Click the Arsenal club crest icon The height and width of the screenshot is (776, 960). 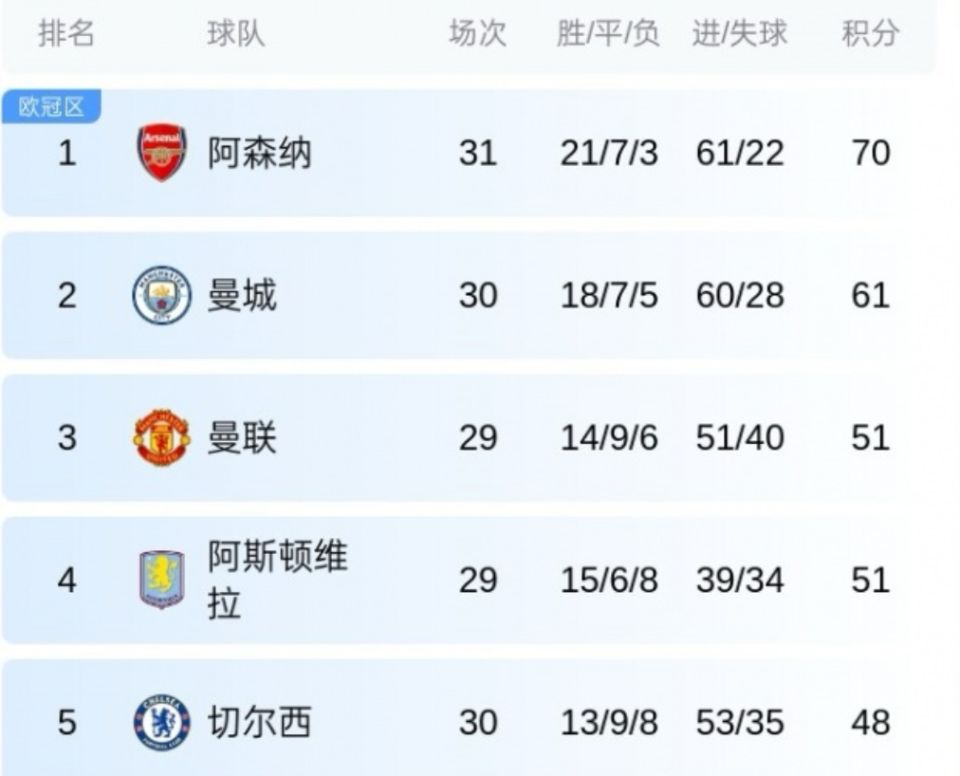tap(161, 153)
